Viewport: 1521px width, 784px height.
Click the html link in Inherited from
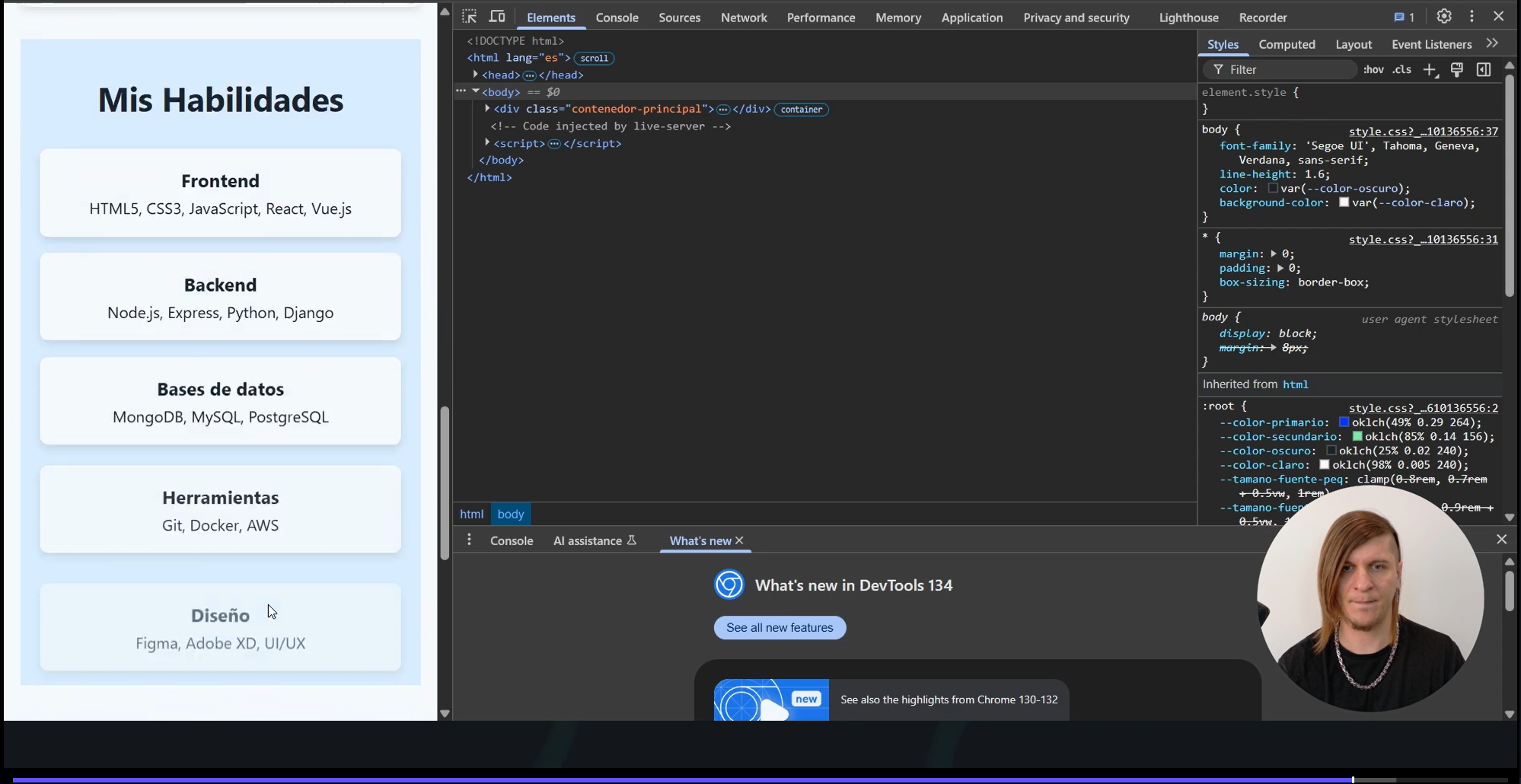point(1295,384)
